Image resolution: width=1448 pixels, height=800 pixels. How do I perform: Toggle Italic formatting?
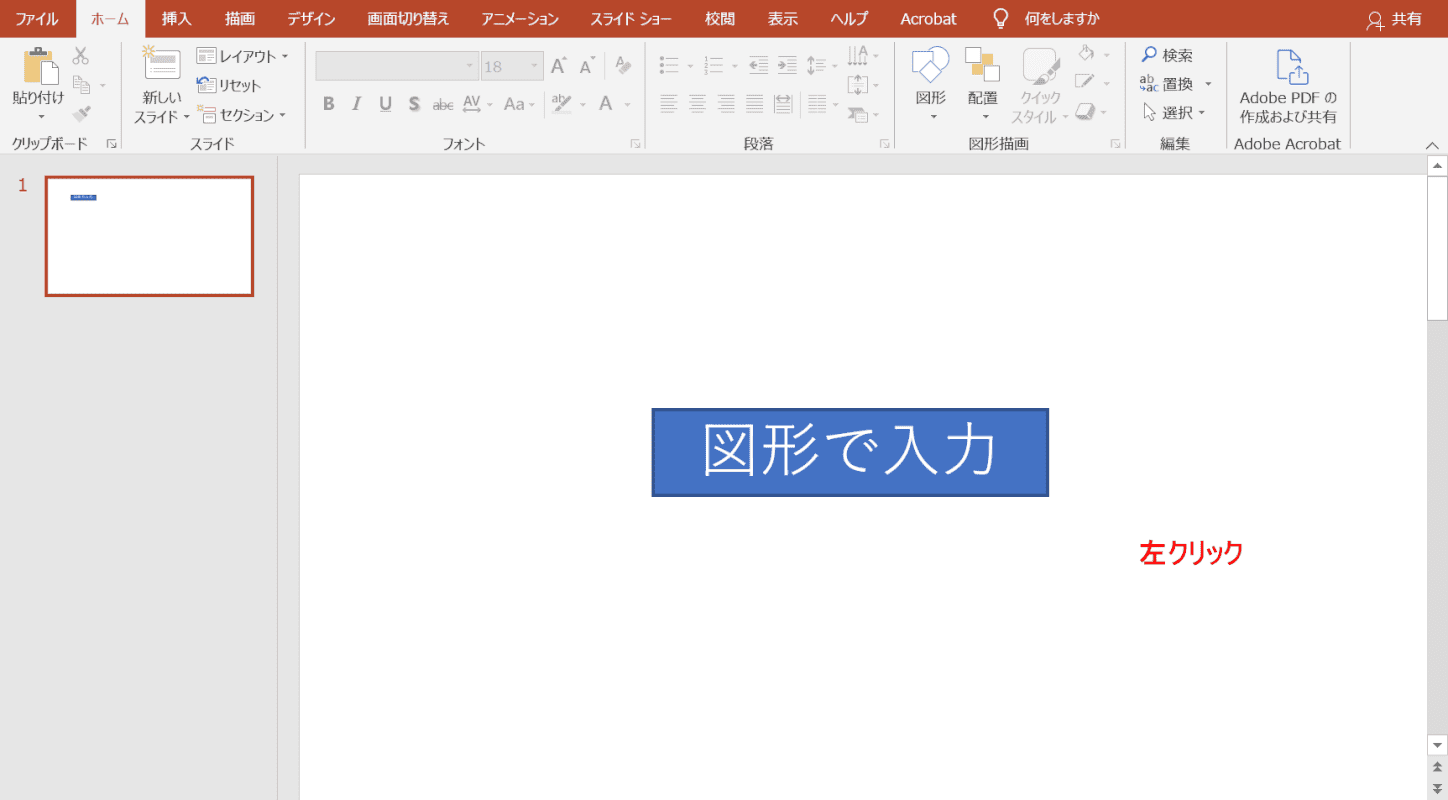pos(357,103)
